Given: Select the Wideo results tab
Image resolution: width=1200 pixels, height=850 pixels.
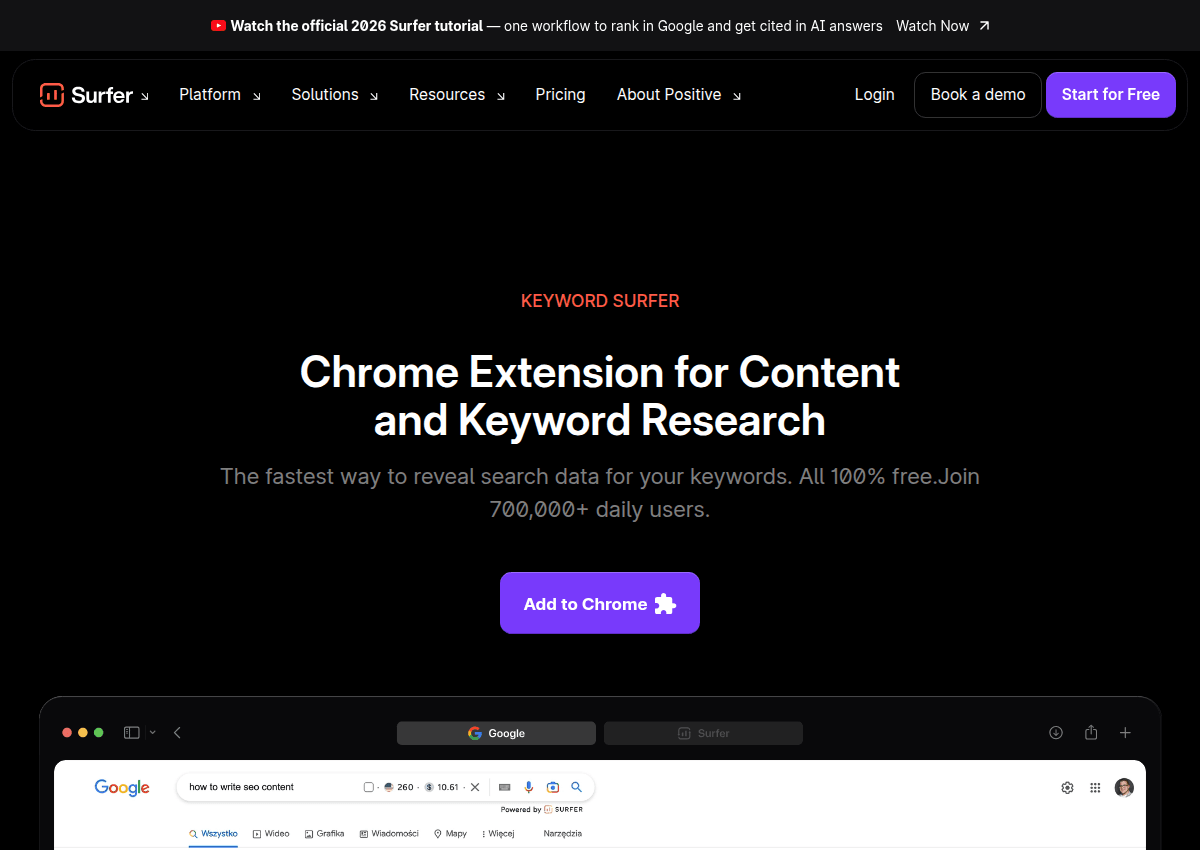Looking at the screenshot, I should [271, 833].
